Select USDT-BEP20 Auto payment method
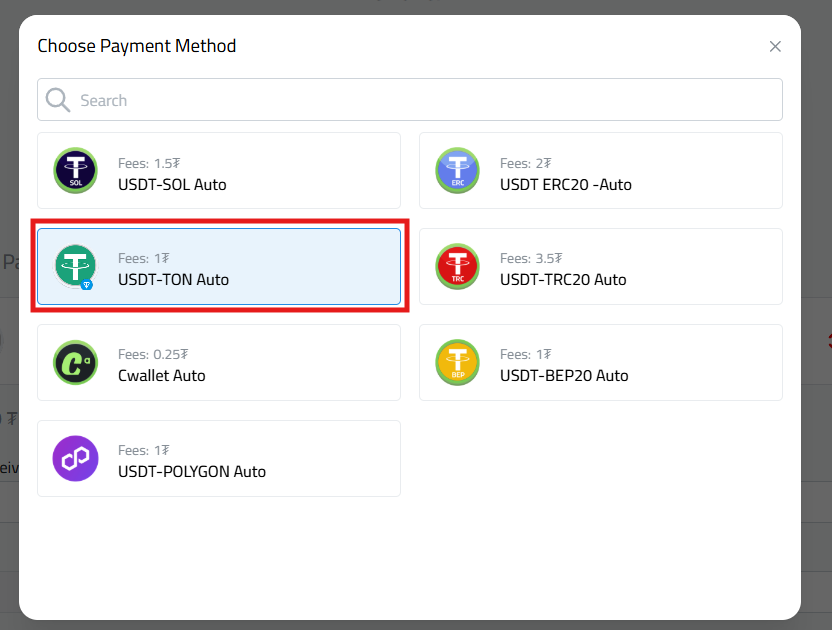The width and height of the screenshot is (832, 630). 601,363
